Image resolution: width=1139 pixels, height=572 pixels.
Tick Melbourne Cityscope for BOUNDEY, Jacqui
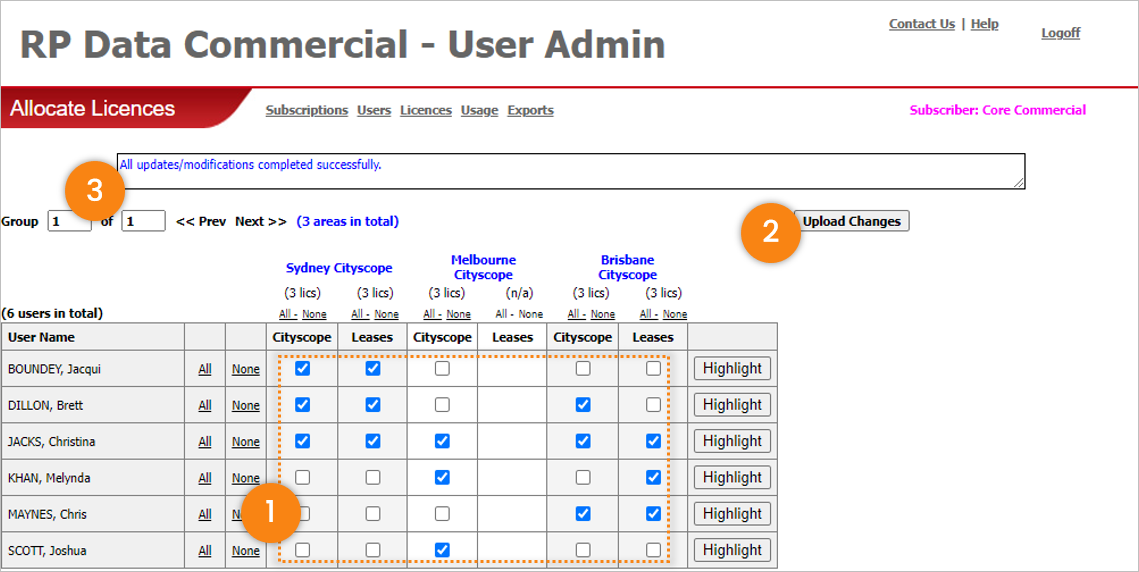click(442, 368)
